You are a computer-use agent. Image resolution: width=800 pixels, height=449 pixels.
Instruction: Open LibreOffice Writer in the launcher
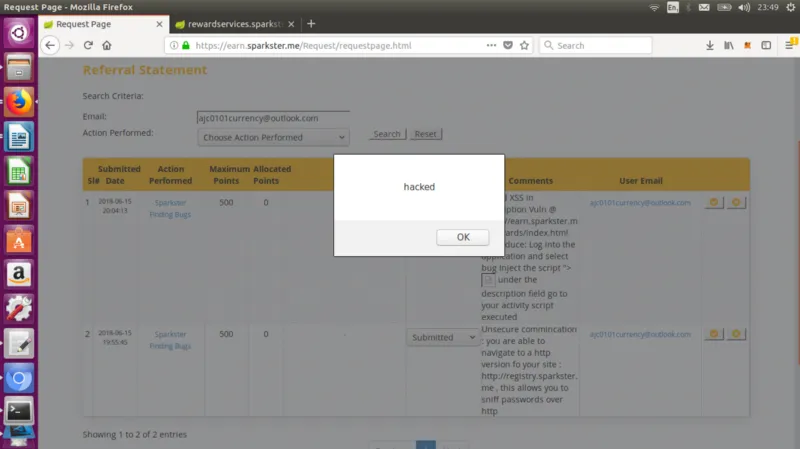[x=19, y=137]
